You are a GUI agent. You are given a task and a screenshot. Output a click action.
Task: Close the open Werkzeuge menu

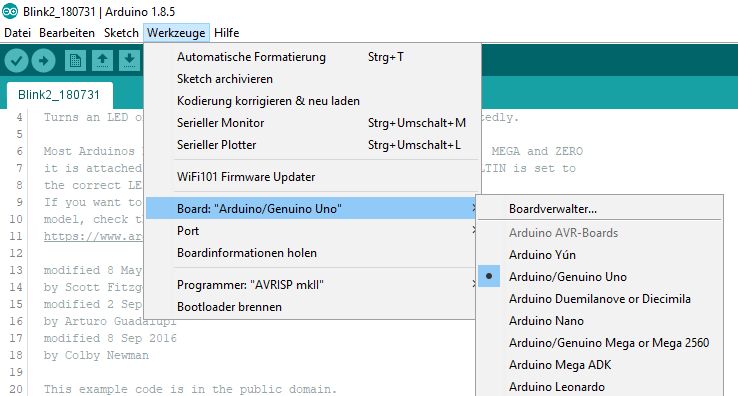[176, 33]
